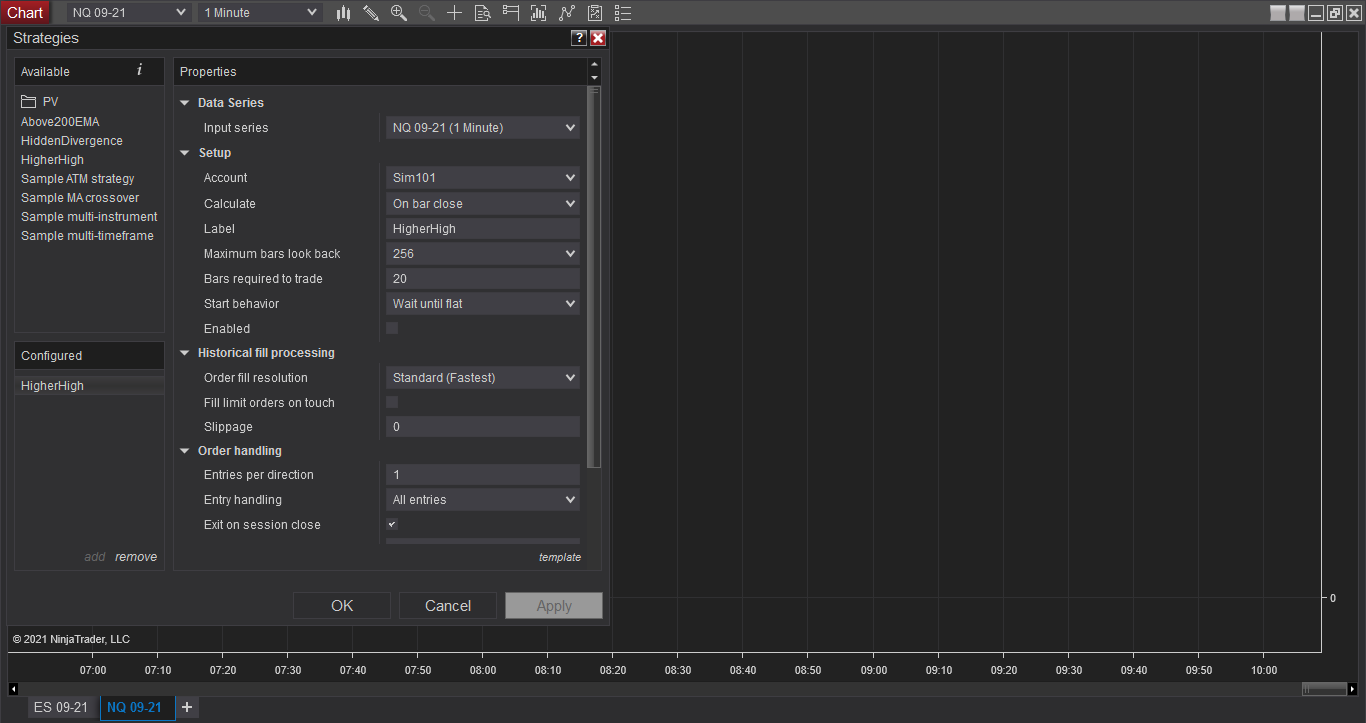The height and width of the screenshot is (723, 1366).
Task: Open the Start behavior dropdown
Action: click(x=483, y=304)
